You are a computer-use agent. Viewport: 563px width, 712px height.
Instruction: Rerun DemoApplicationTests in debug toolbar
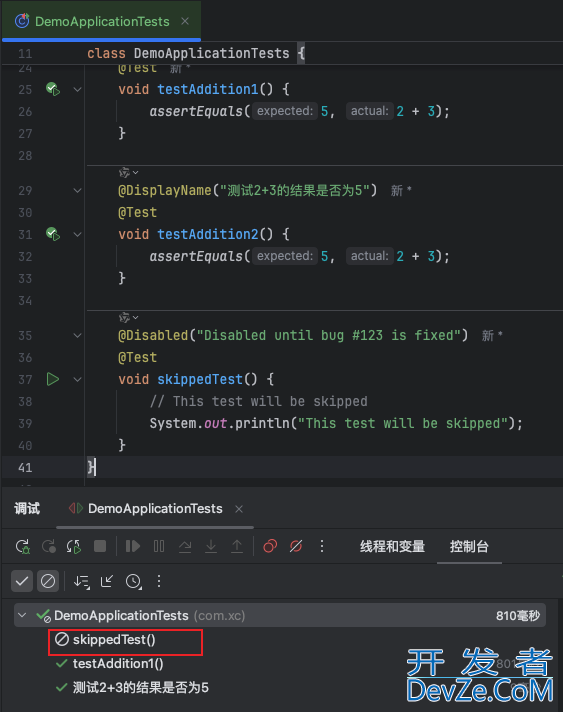(x=23, y=546)
